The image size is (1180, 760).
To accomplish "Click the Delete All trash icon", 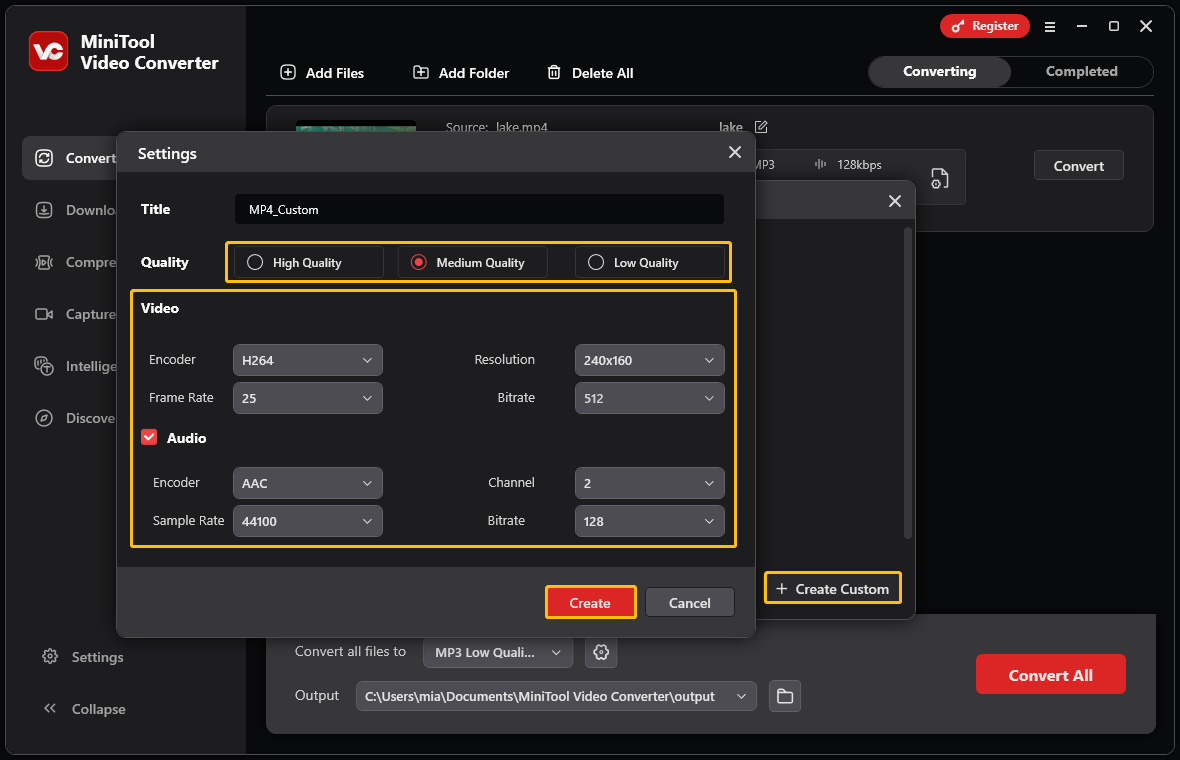I will click(x=554, y=72).
